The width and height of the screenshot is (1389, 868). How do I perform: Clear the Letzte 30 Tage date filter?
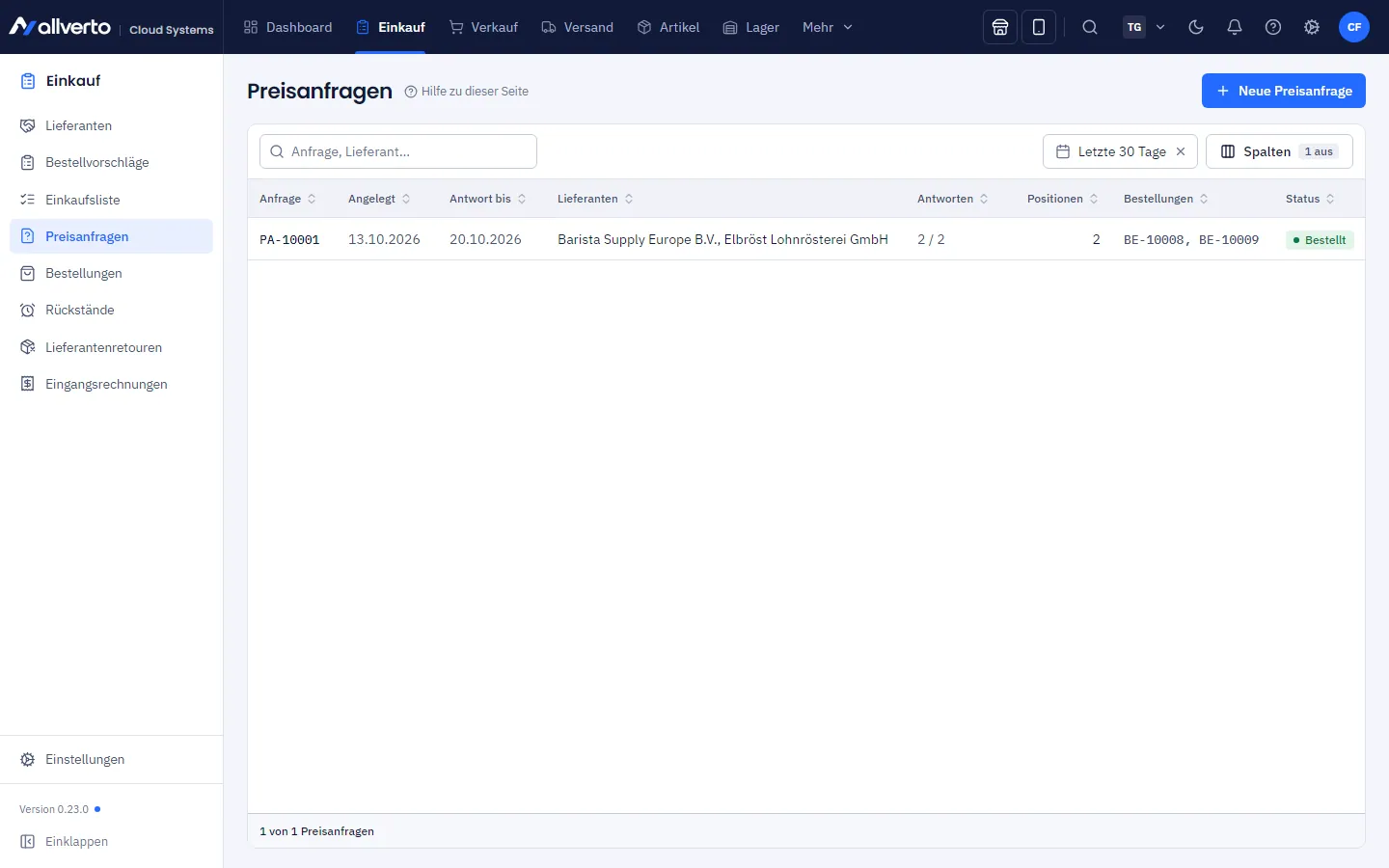pyautogui.click(x=1181, y=151)
